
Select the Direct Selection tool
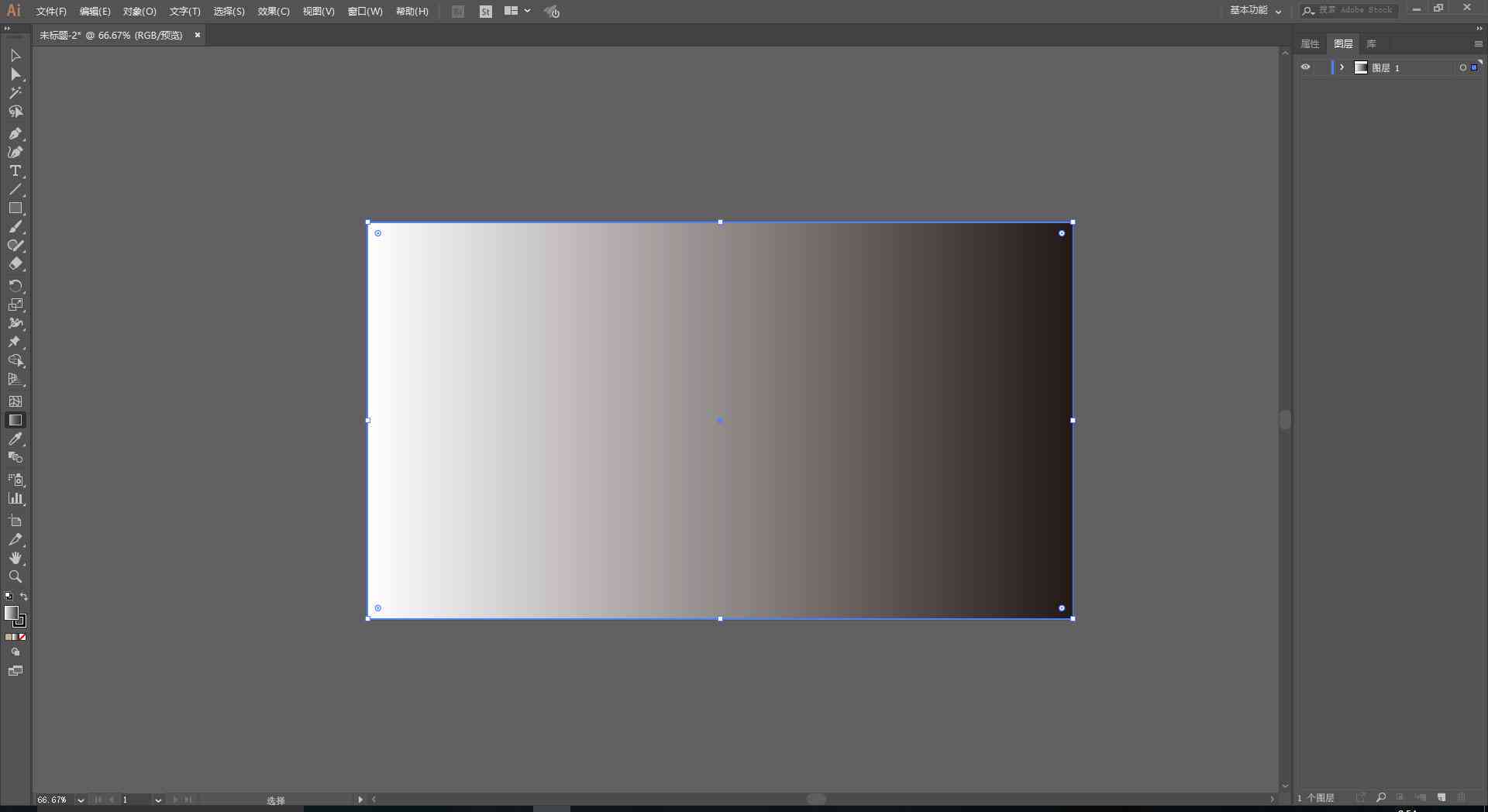click(x=15, y=74)
